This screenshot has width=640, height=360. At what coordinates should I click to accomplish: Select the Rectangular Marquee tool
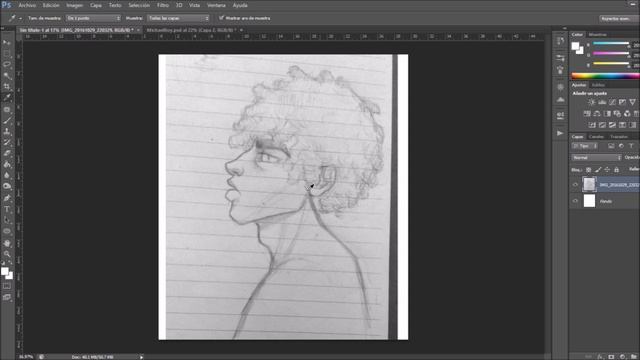[x=7, y=53]
